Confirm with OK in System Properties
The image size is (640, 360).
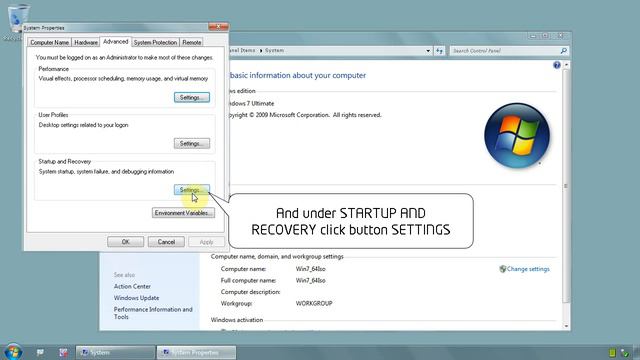125,242
